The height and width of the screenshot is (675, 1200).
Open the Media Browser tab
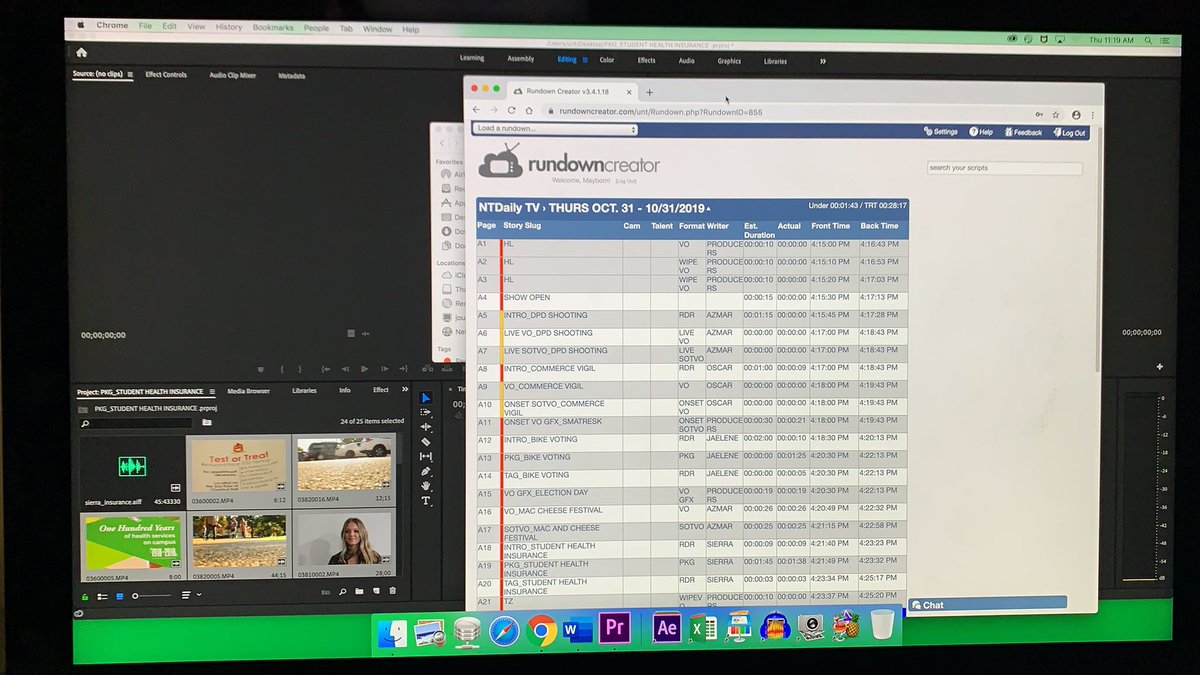point(248,391)
